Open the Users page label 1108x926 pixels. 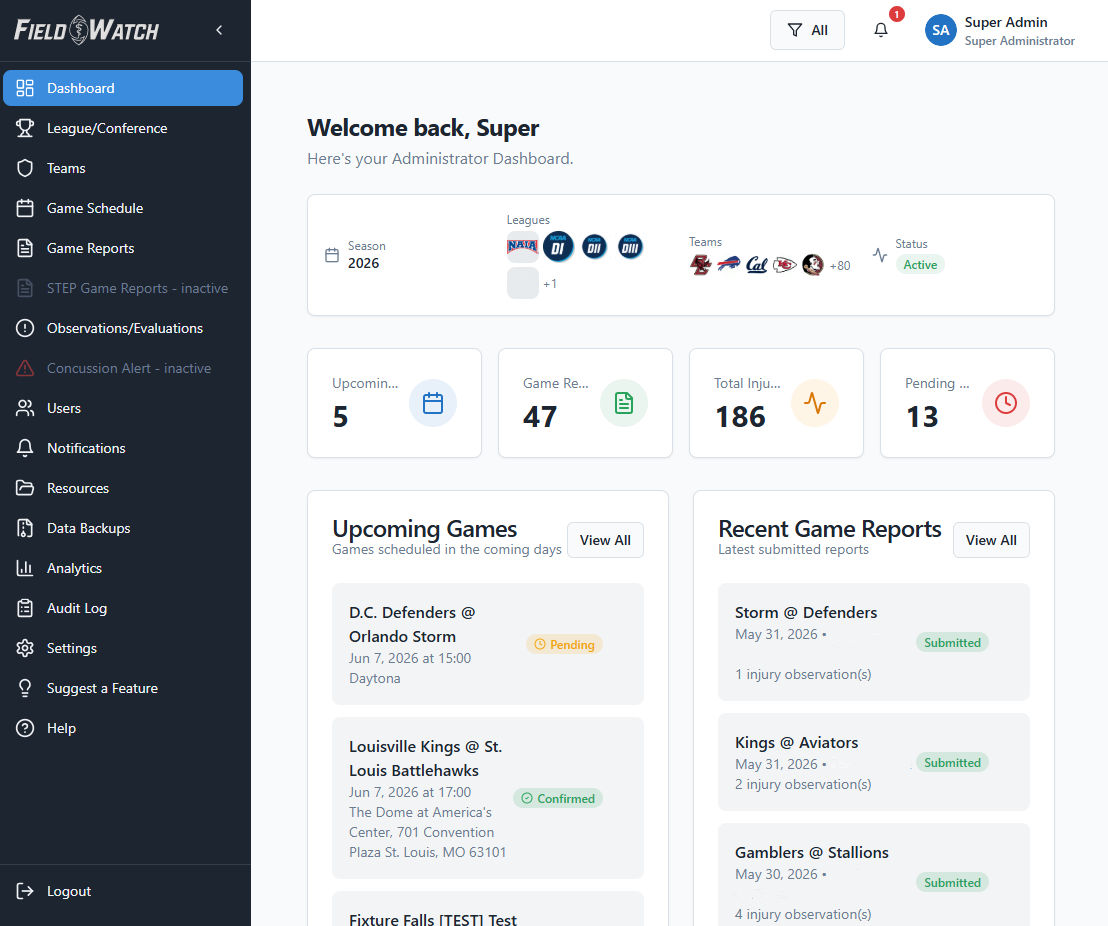(x=64, y=408)
